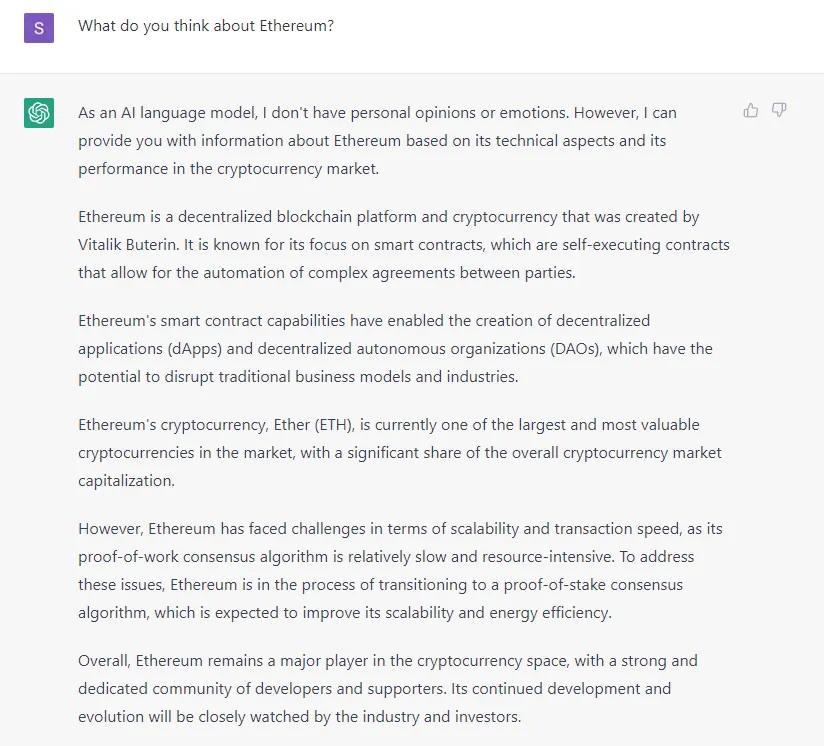Click the paragraph starting 'As an AI language model'

(377, 141)
